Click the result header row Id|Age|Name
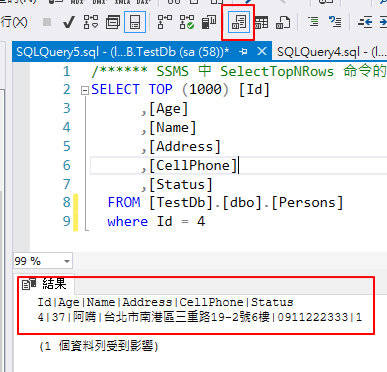 (x=165, y=302)
